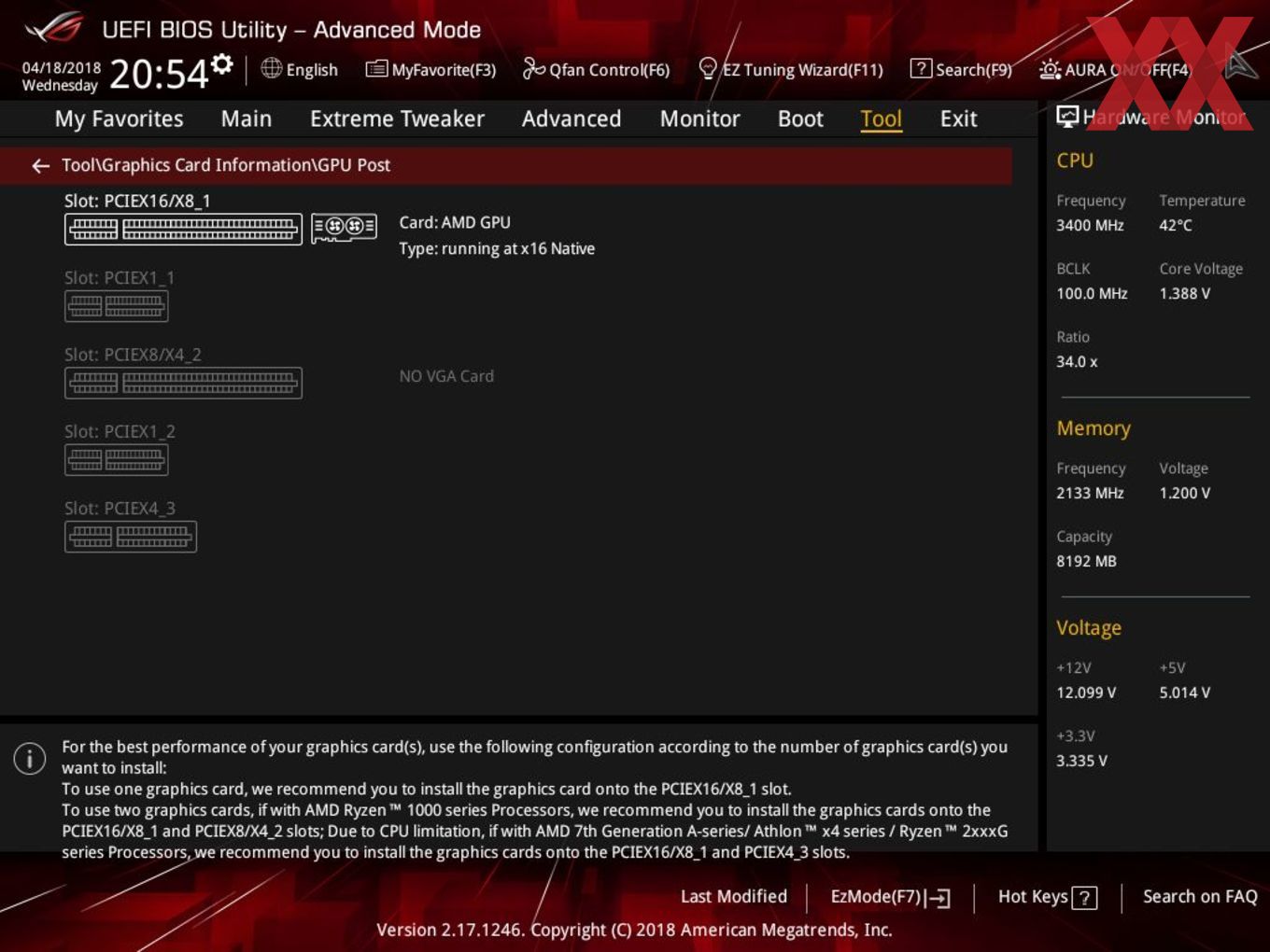Click the Search question mark icon
The height and width of the screenshot is (952, 1270).
[921, 69]
